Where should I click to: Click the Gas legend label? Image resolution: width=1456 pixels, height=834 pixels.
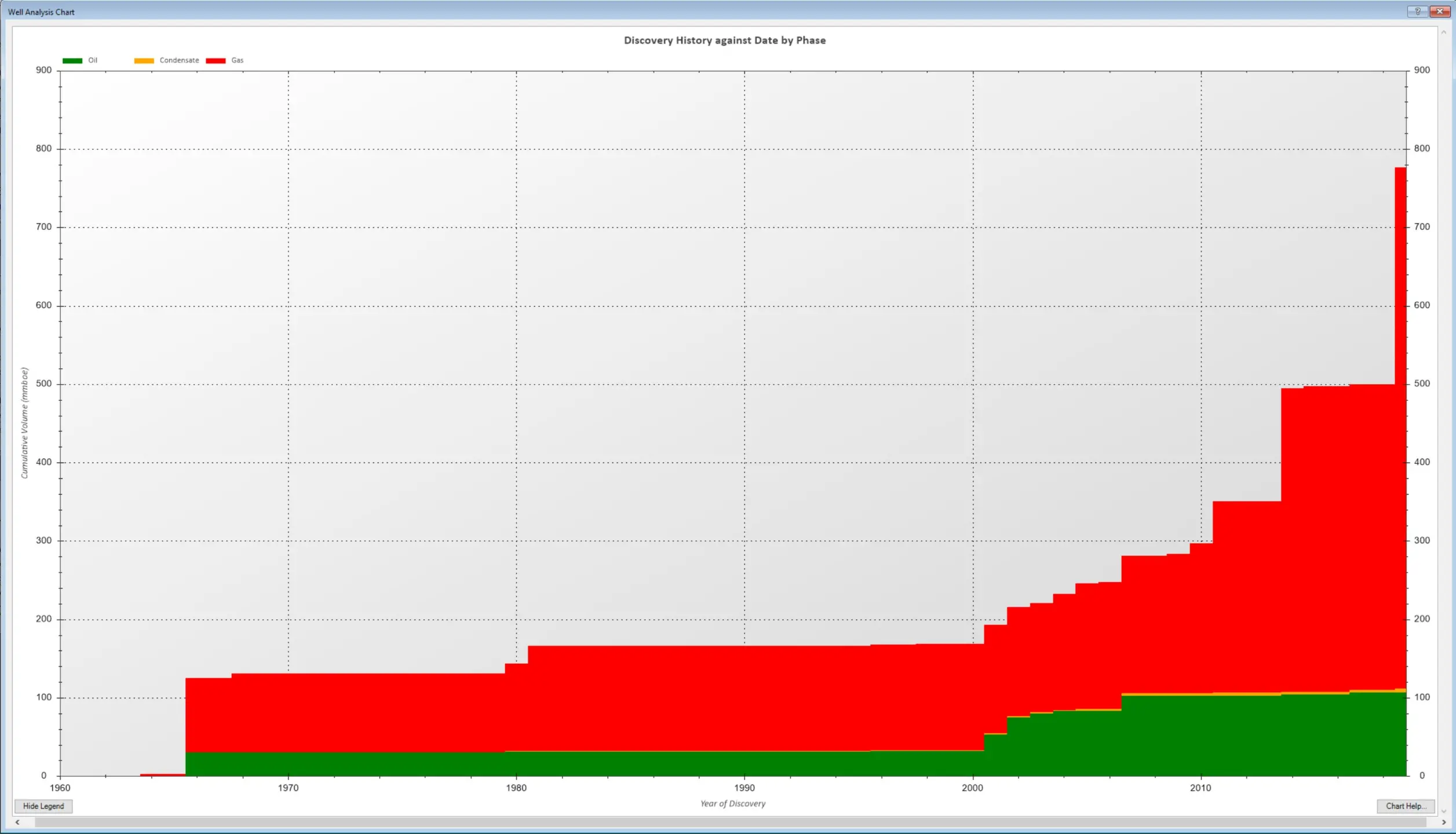[238, 60]
